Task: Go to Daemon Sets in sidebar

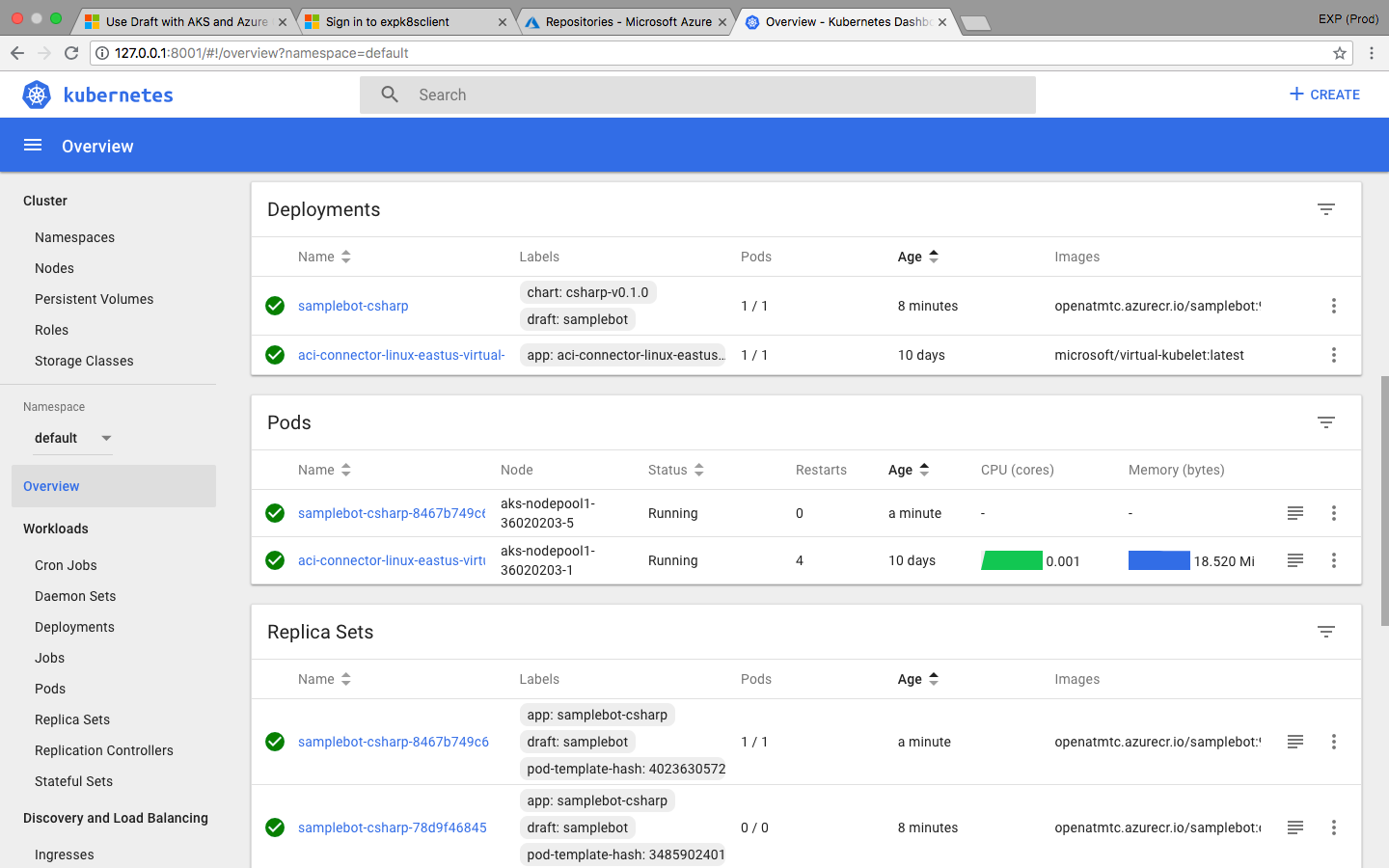Action: click(75, 596)
